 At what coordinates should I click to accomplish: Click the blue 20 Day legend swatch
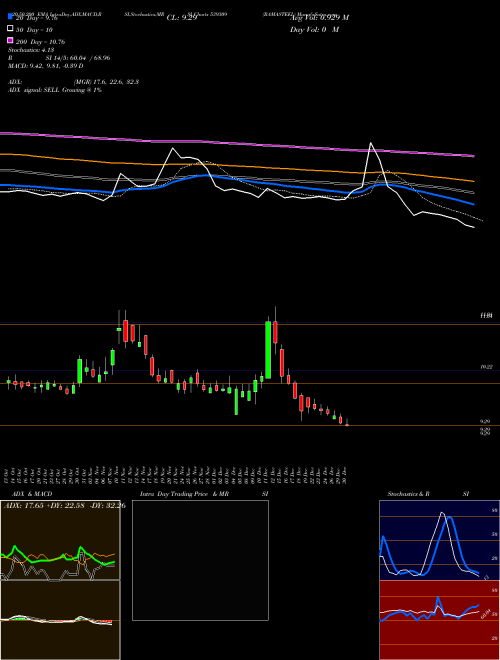pos(10,16)
